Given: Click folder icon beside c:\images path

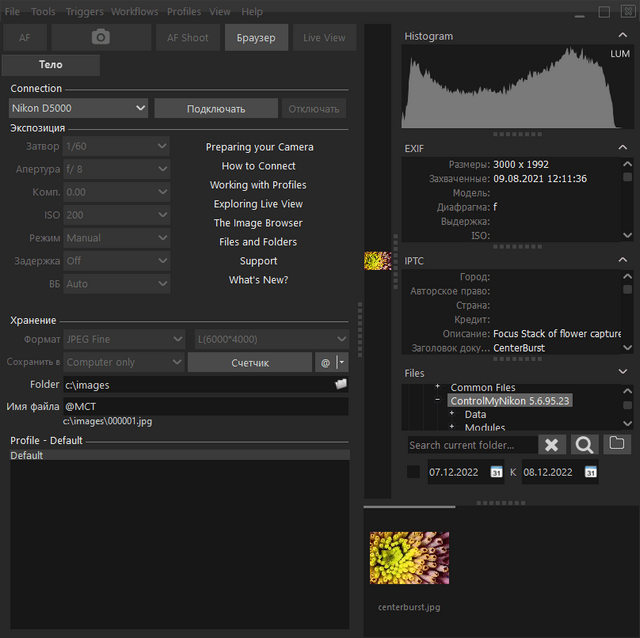Looking at the screenshot, I should tap(340, 384).
